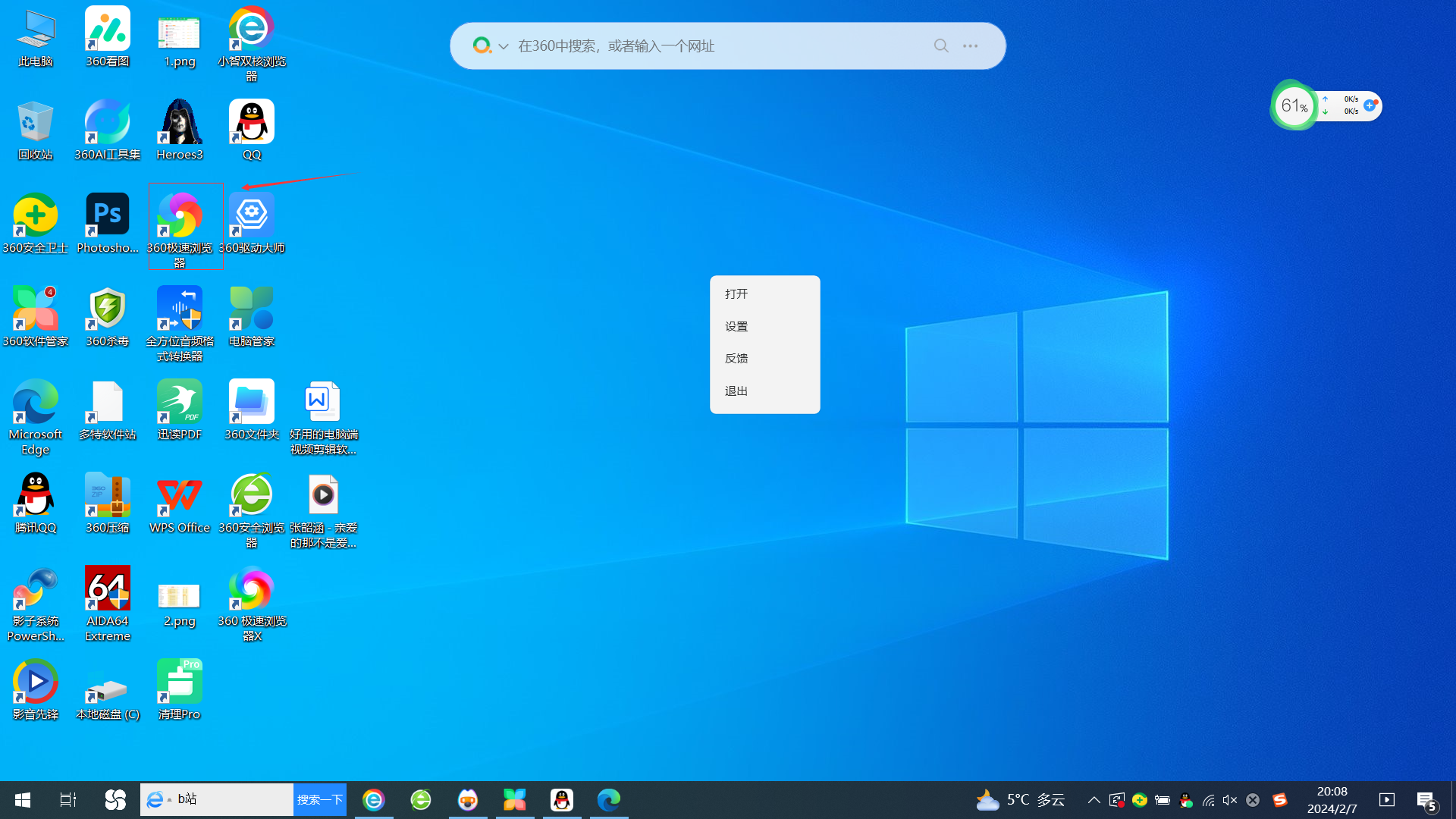Open Microsoft Edge from the taskbar
This screenshot has width=1456, height=819.
[609, 800]
